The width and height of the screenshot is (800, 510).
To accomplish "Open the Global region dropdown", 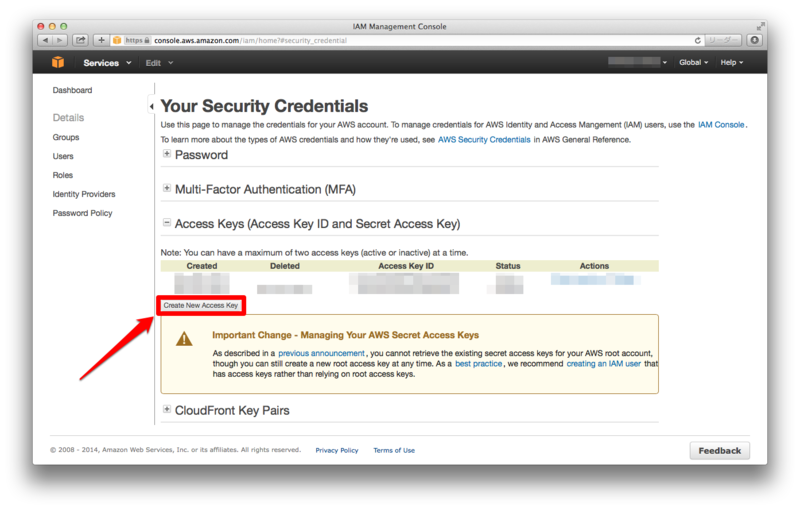I will pos(693,62).
